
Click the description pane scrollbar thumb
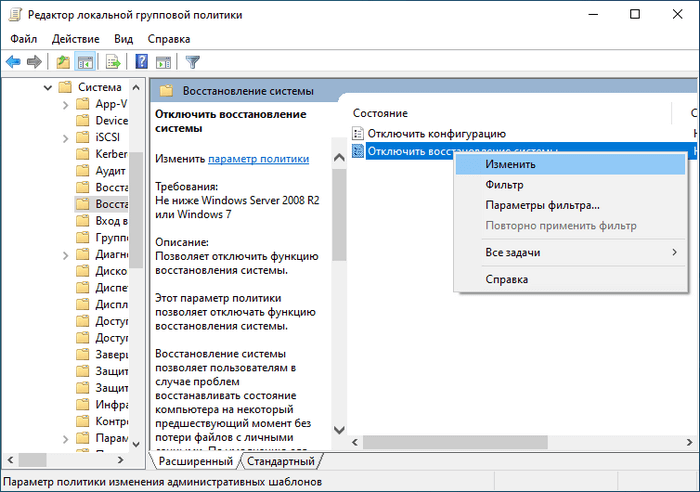coord(339,215)
